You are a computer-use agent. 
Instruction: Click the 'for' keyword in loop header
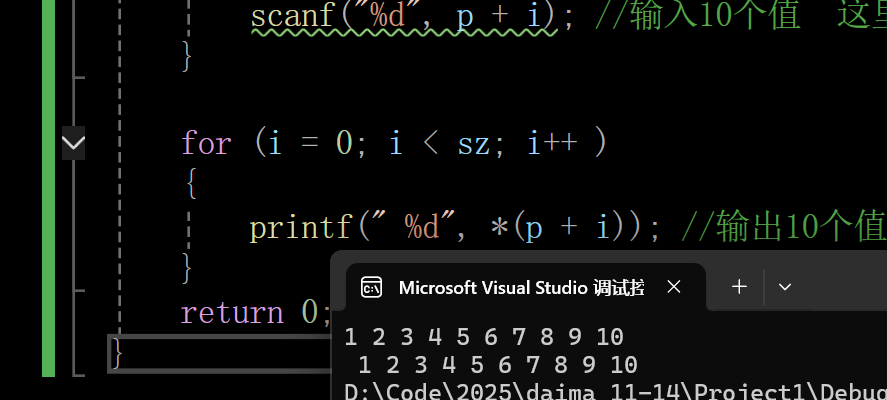[x=206, y=143]
